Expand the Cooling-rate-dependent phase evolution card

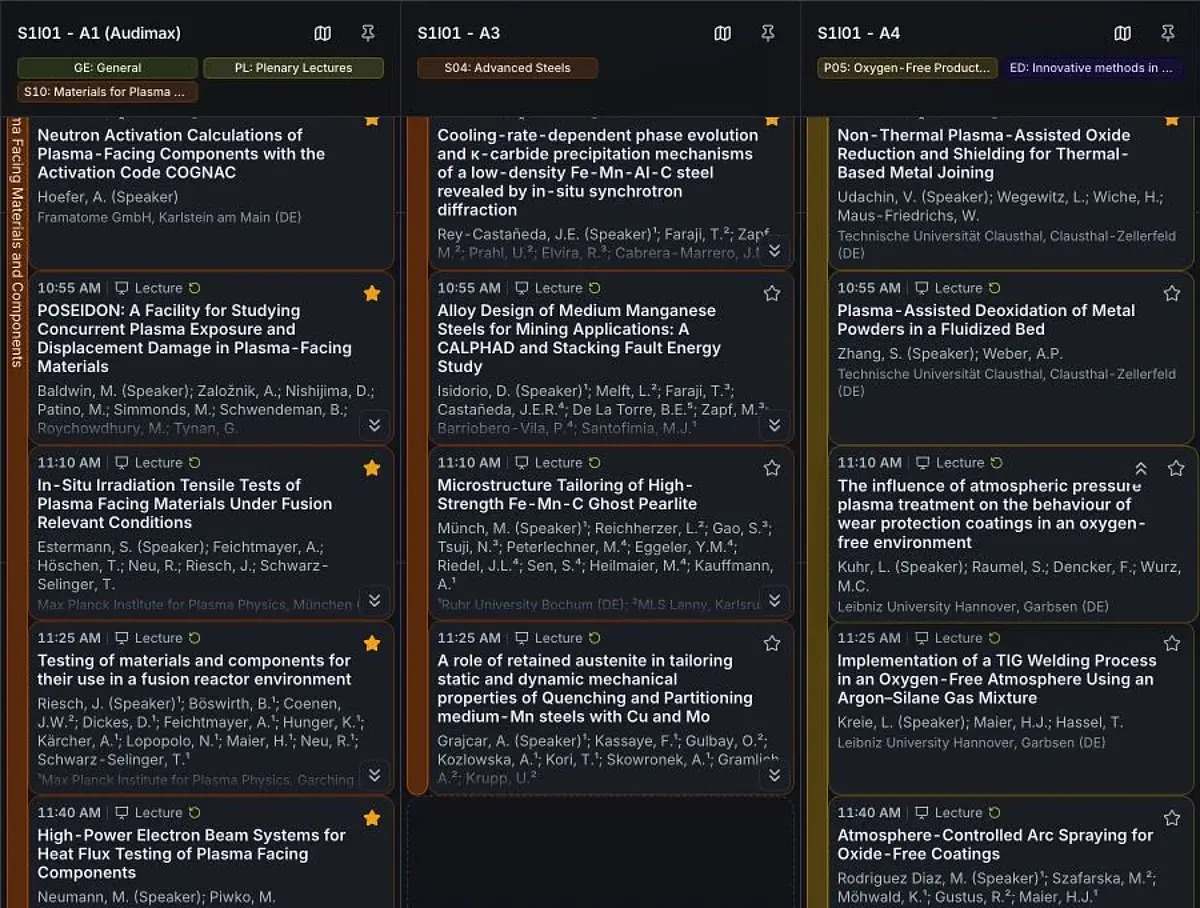click(774, 250)
